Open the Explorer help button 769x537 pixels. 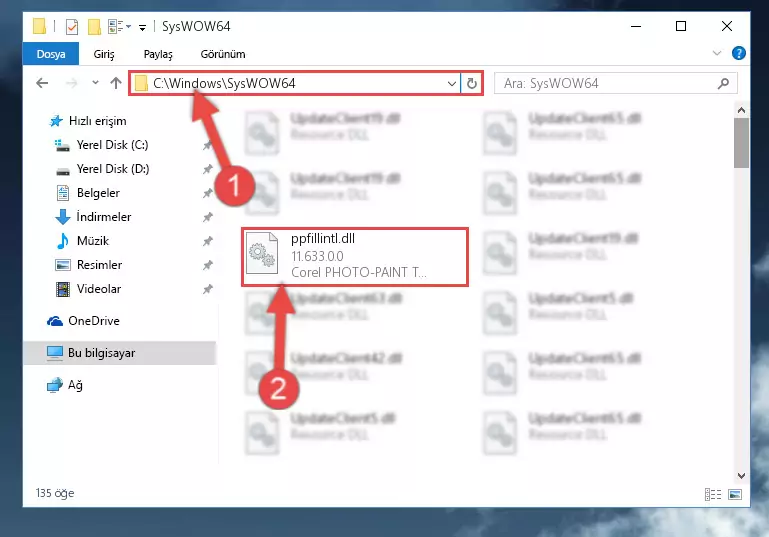click(x=738, y=53)
